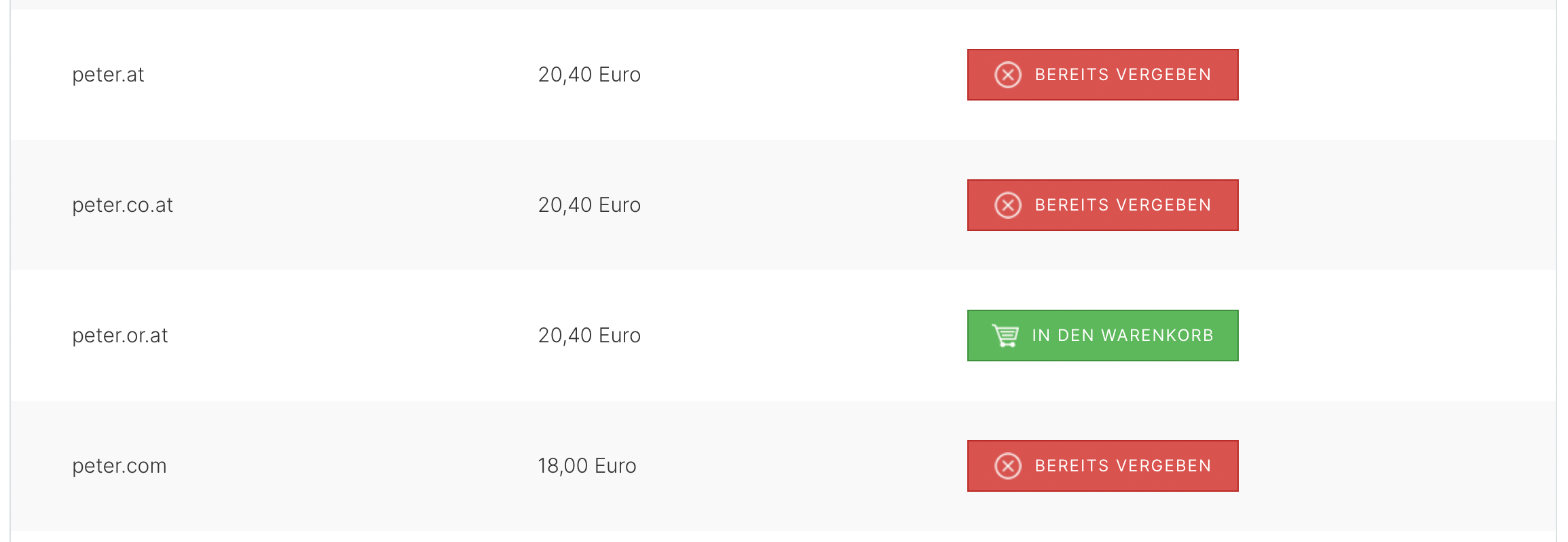Click the 20,40 Euro price for peter.co.at
The width and height of the screenshot is (1568, 542).
pyautogui.click(x=589, y=205)
